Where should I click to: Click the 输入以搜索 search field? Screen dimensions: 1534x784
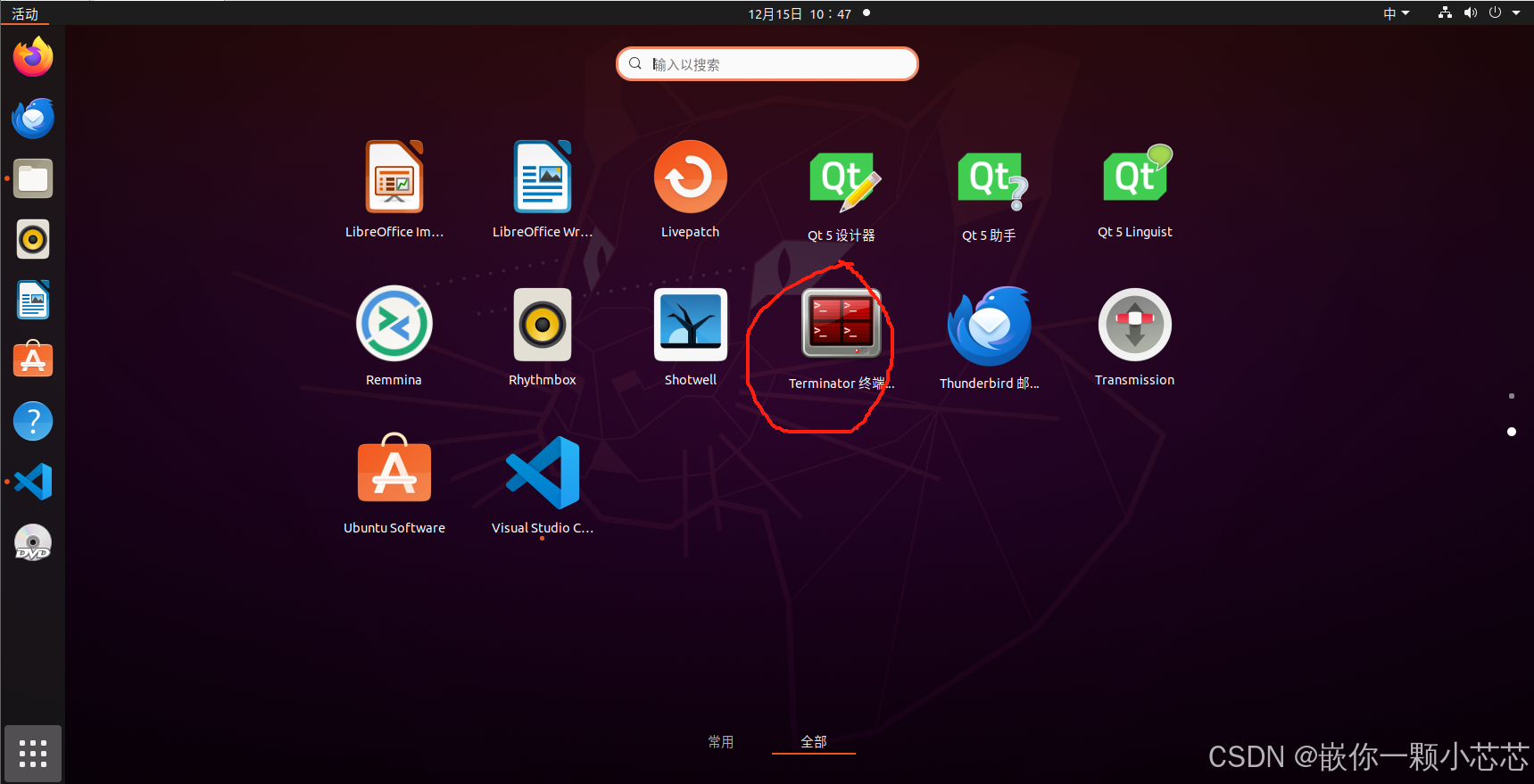click(767, 64)
